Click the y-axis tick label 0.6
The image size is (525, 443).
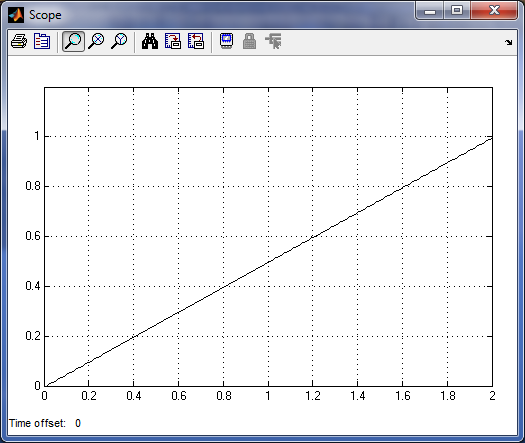tap(33, 236)
